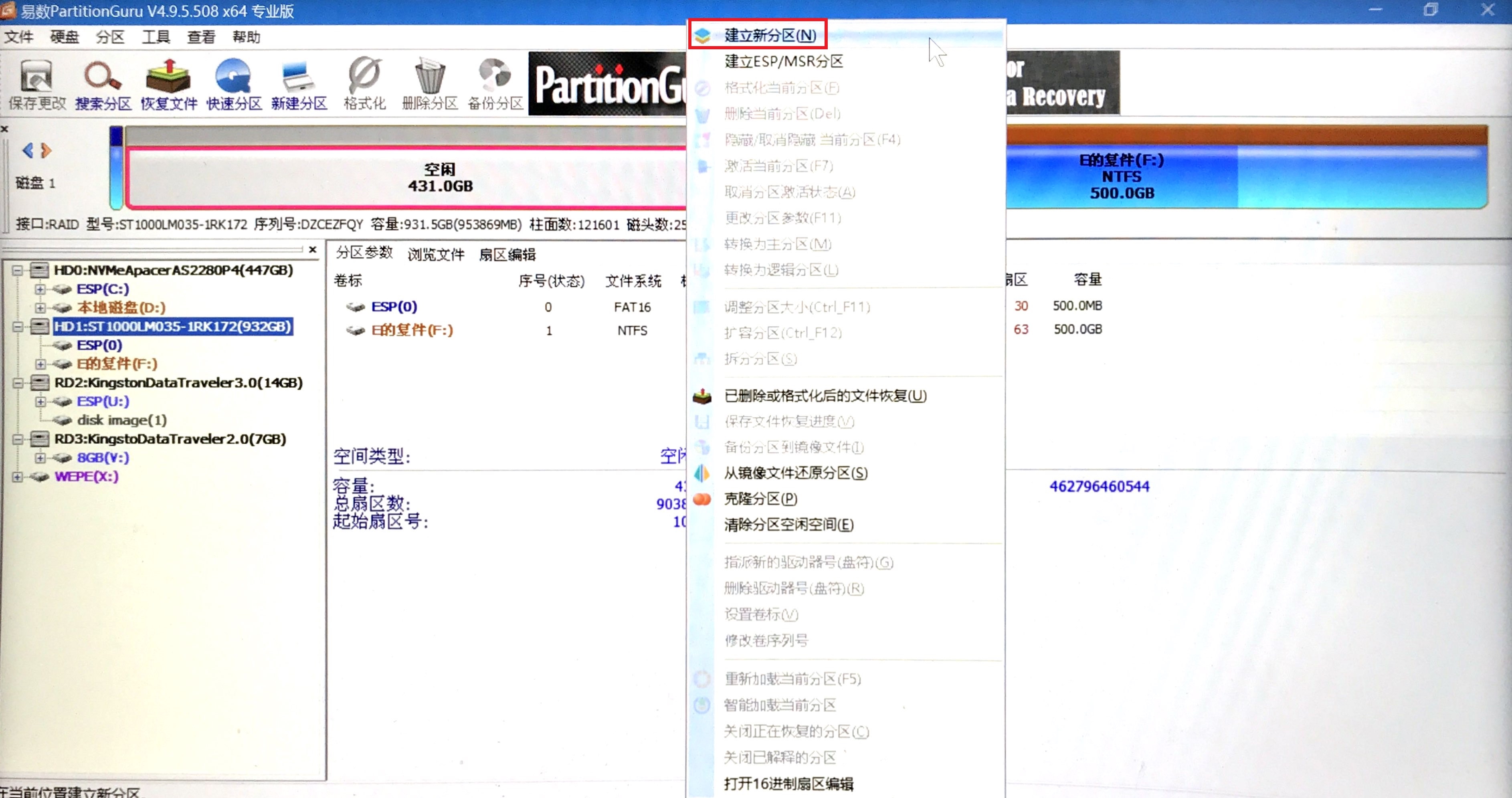
Task: Expand the WEPE(X:) tree node
Action: (18, 477)
